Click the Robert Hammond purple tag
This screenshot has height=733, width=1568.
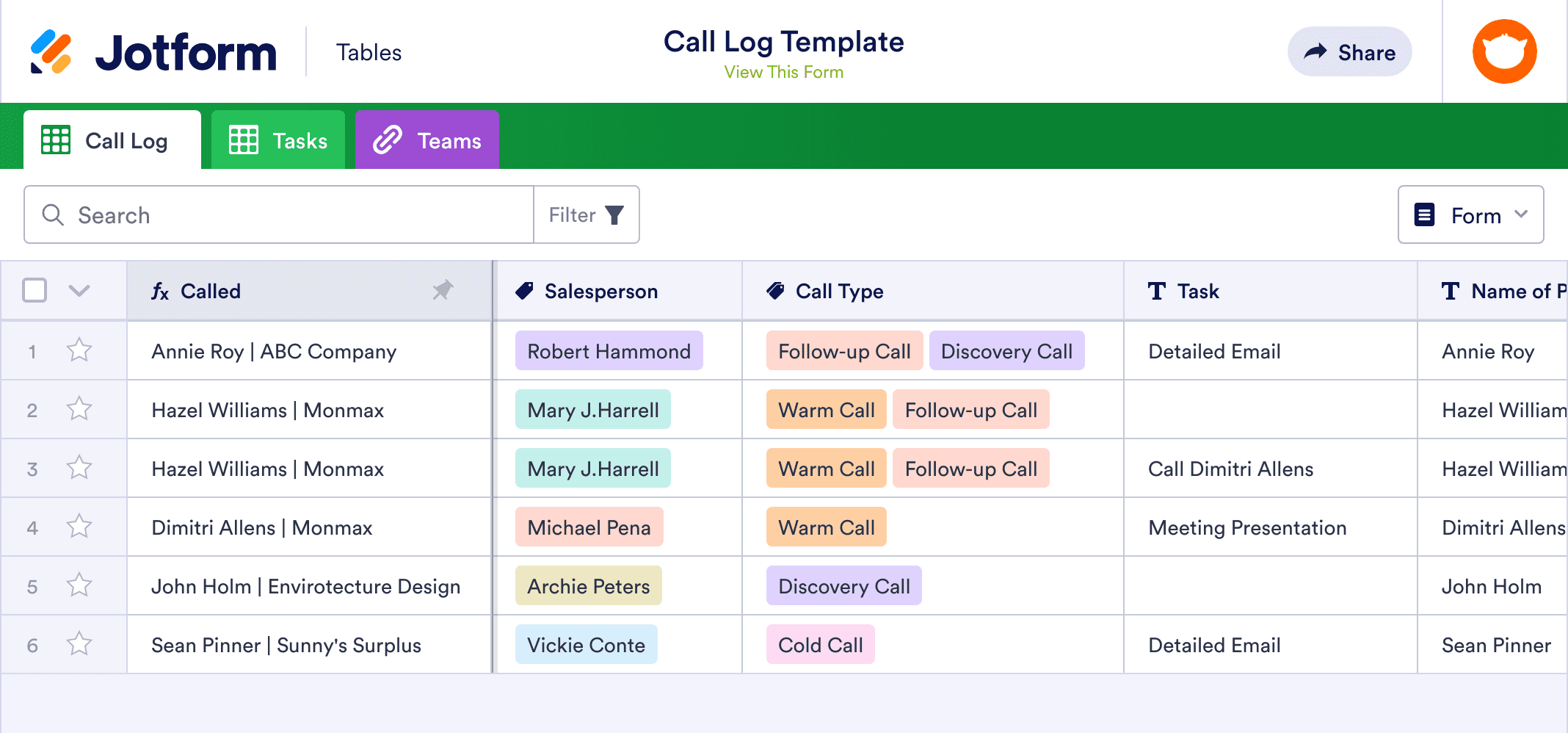(609, 350)
